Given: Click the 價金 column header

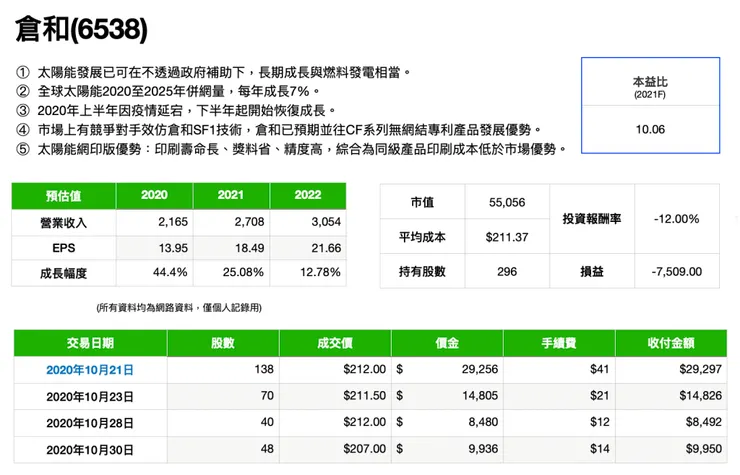Looking at the screenshot, I should (x=447, y=343).
